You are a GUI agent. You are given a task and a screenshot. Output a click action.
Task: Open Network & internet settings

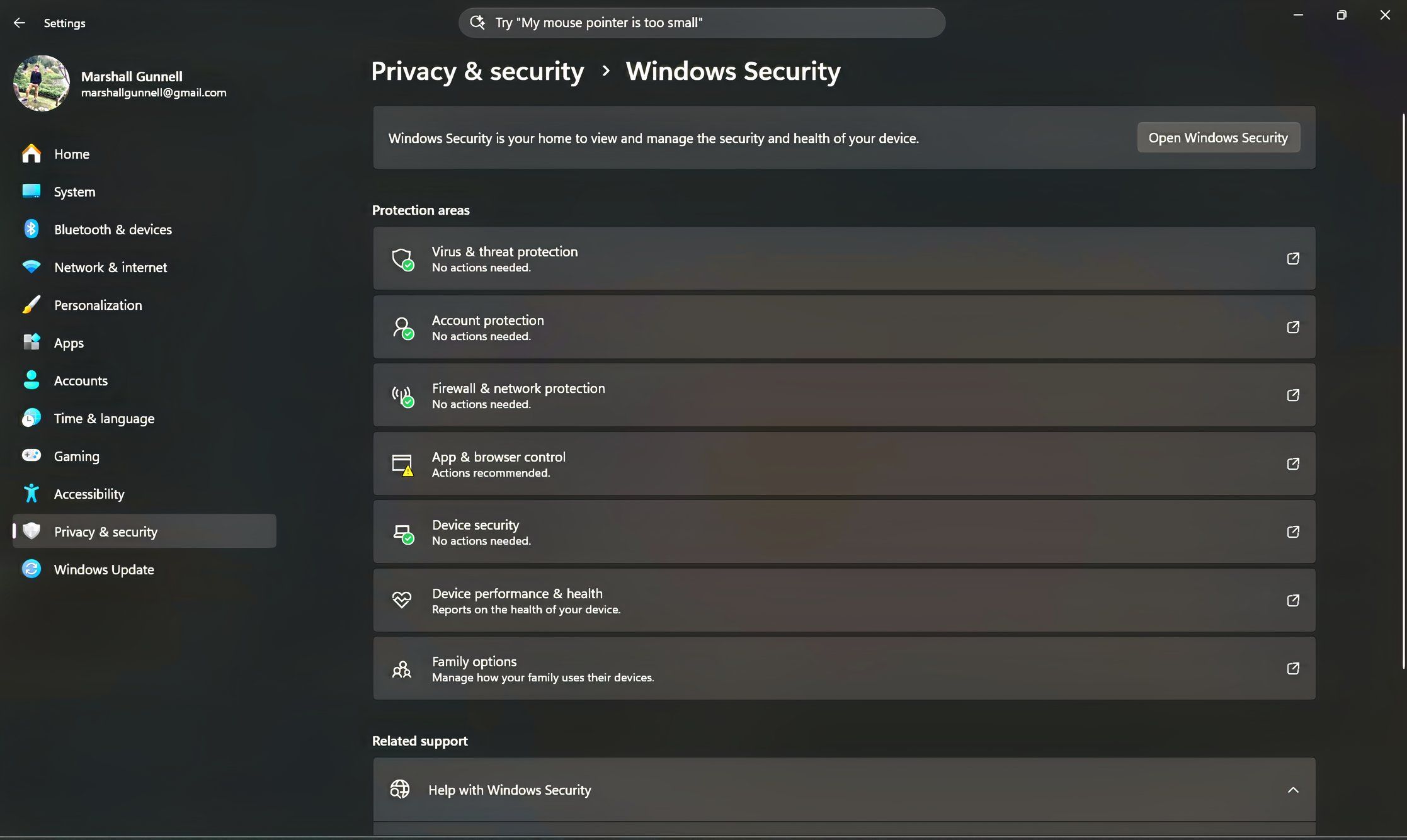click(x=144, y=267)
